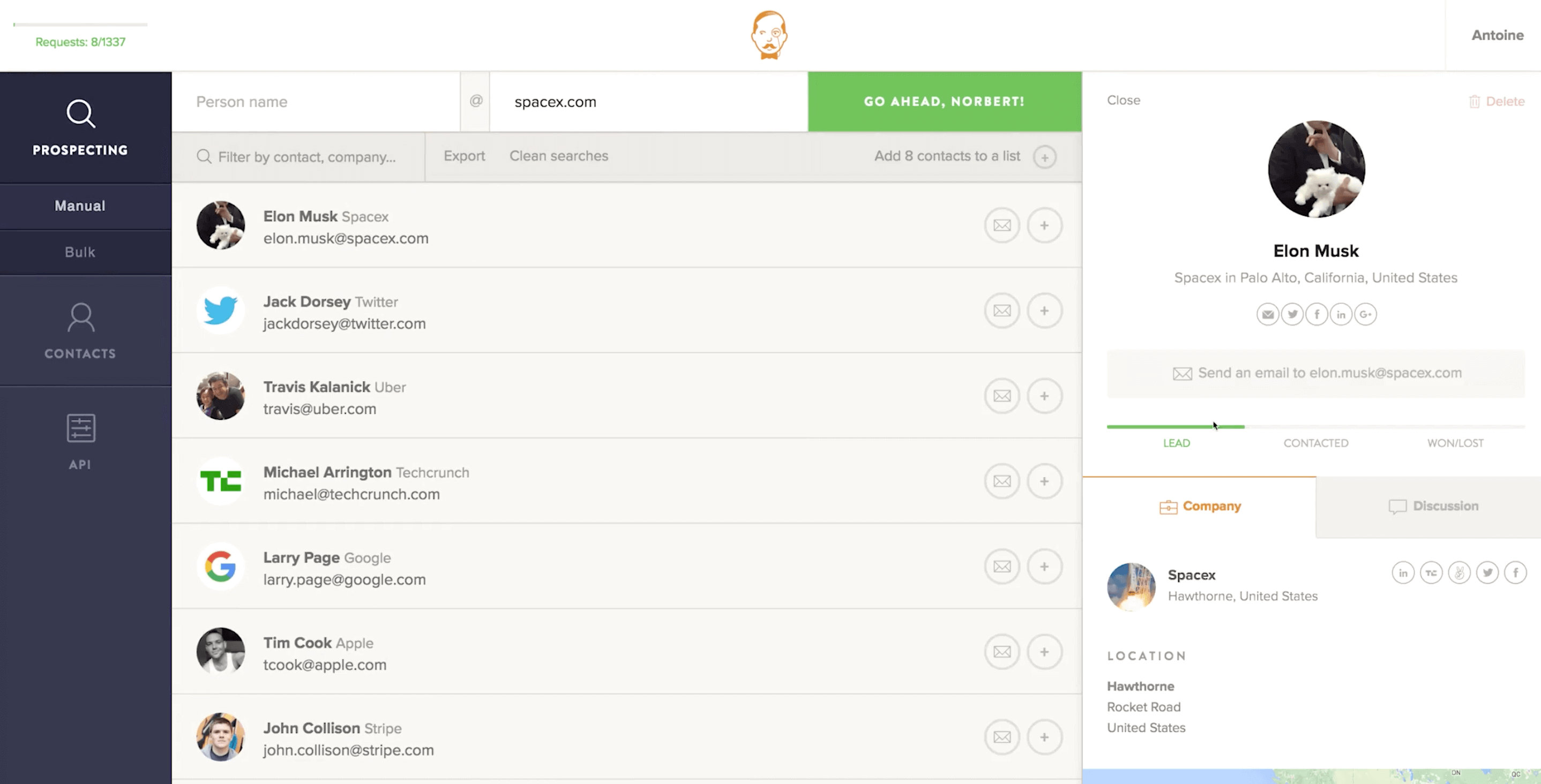
Task: Open Spacex TechCrunch company icon
Action: 1431,573
